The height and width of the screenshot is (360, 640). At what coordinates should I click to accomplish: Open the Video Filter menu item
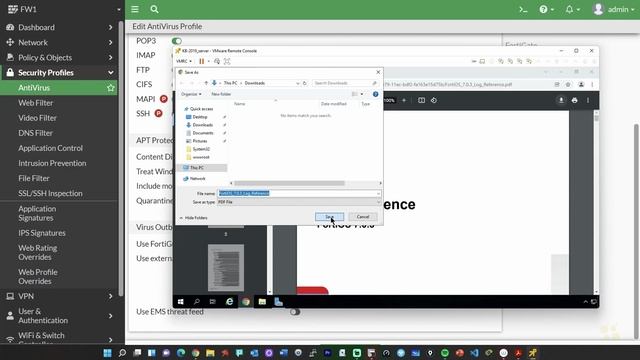(x=37, y=118)
